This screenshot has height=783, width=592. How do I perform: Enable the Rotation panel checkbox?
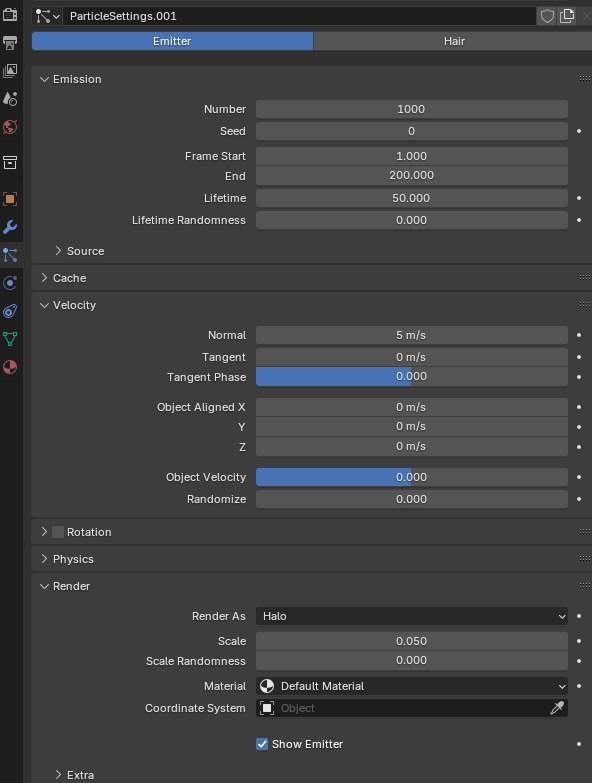pos(58,532)
